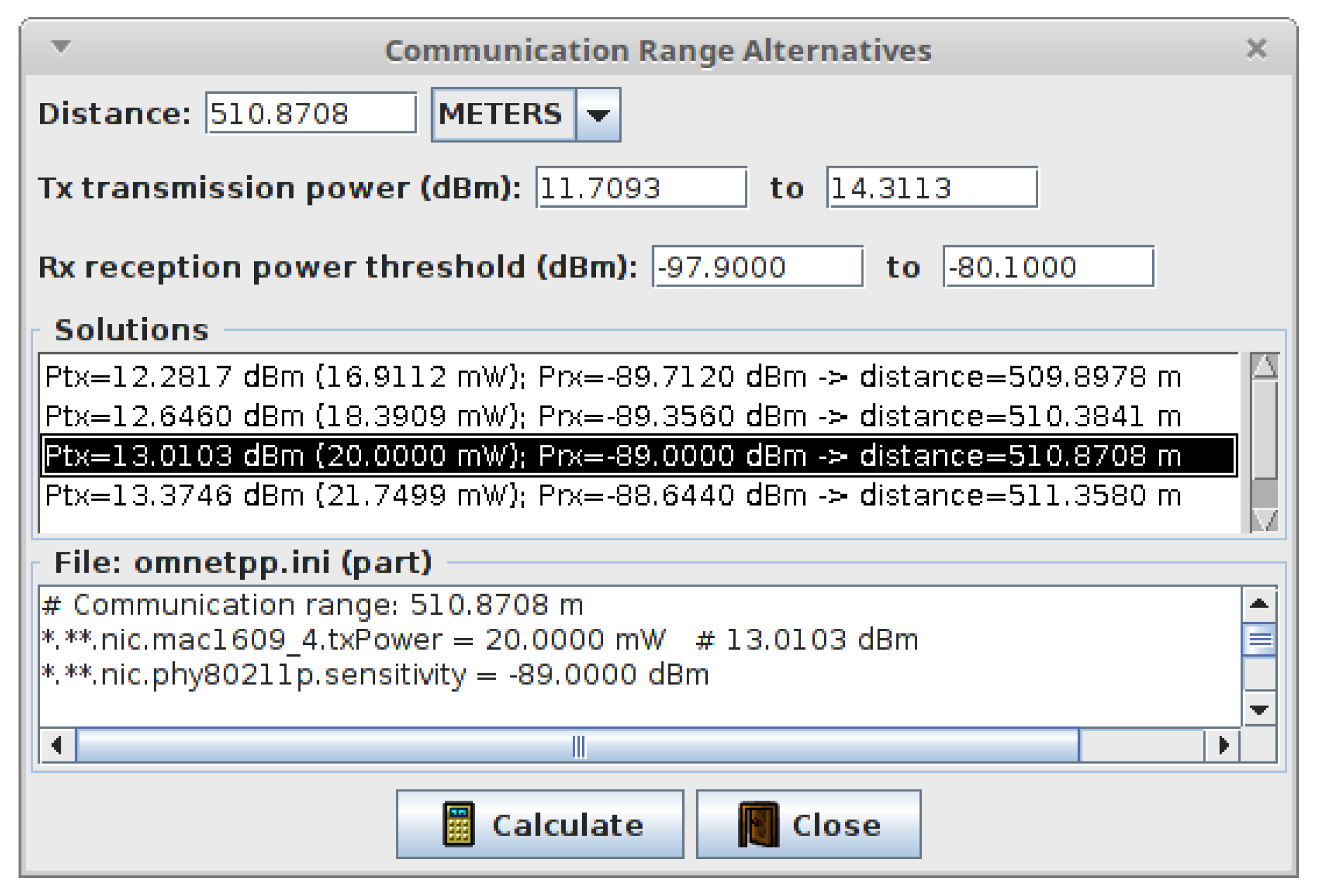This screenshot has width=1320, height=896.
Task: Click the Calculate button
Action: click(539, 824)
